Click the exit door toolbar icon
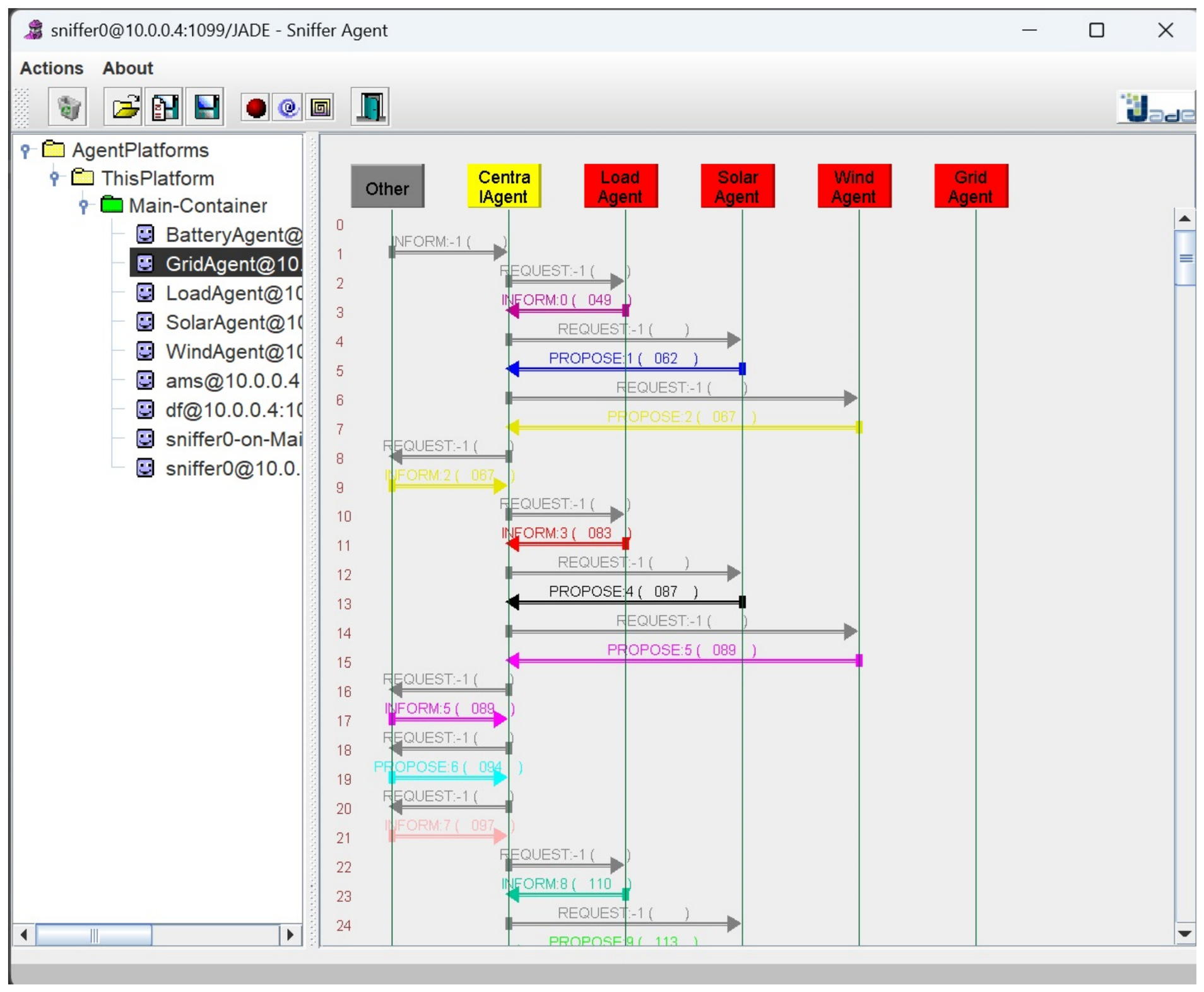1204x992 pixels. [x=370, y=107]
